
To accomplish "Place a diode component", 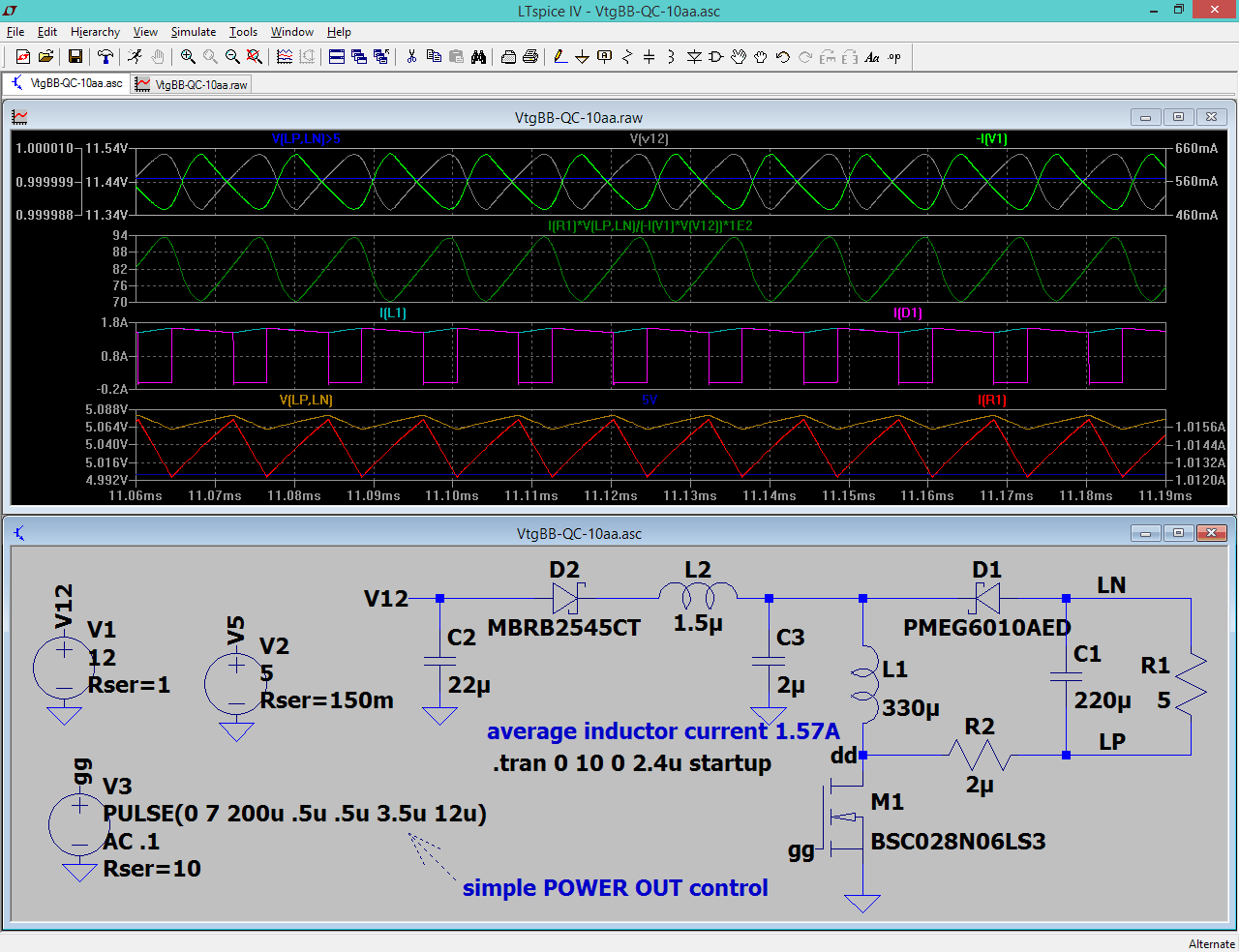I will 694,57.
